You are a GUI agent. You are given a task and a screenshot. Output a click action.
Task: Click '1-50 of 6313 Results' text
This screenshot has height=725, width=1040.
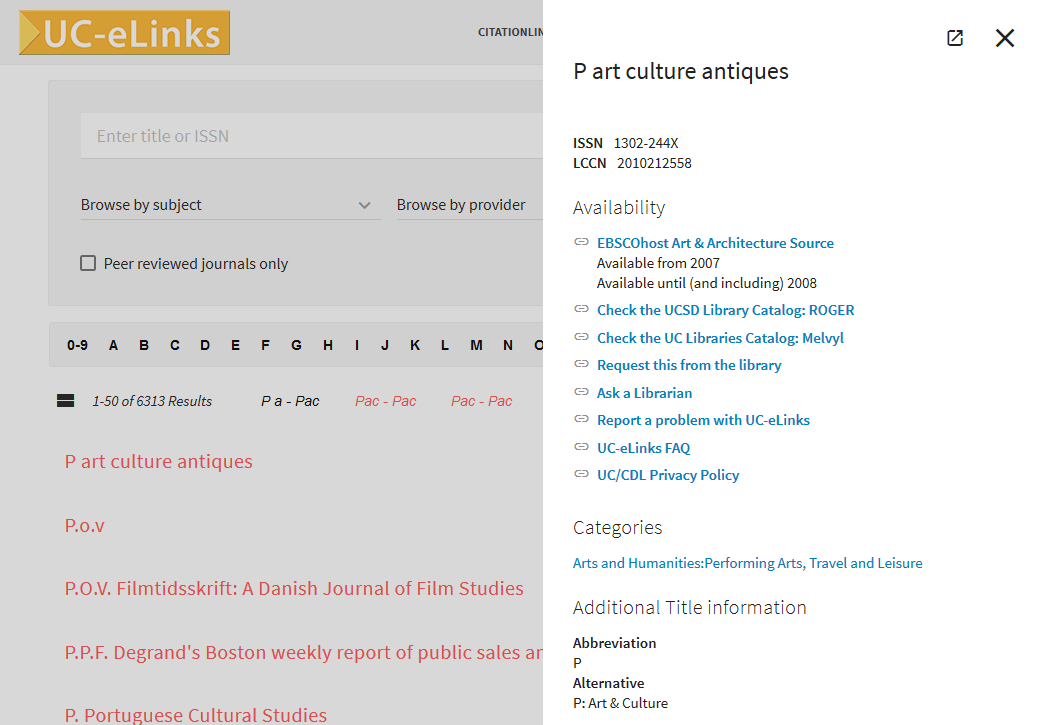pos(152,401)
